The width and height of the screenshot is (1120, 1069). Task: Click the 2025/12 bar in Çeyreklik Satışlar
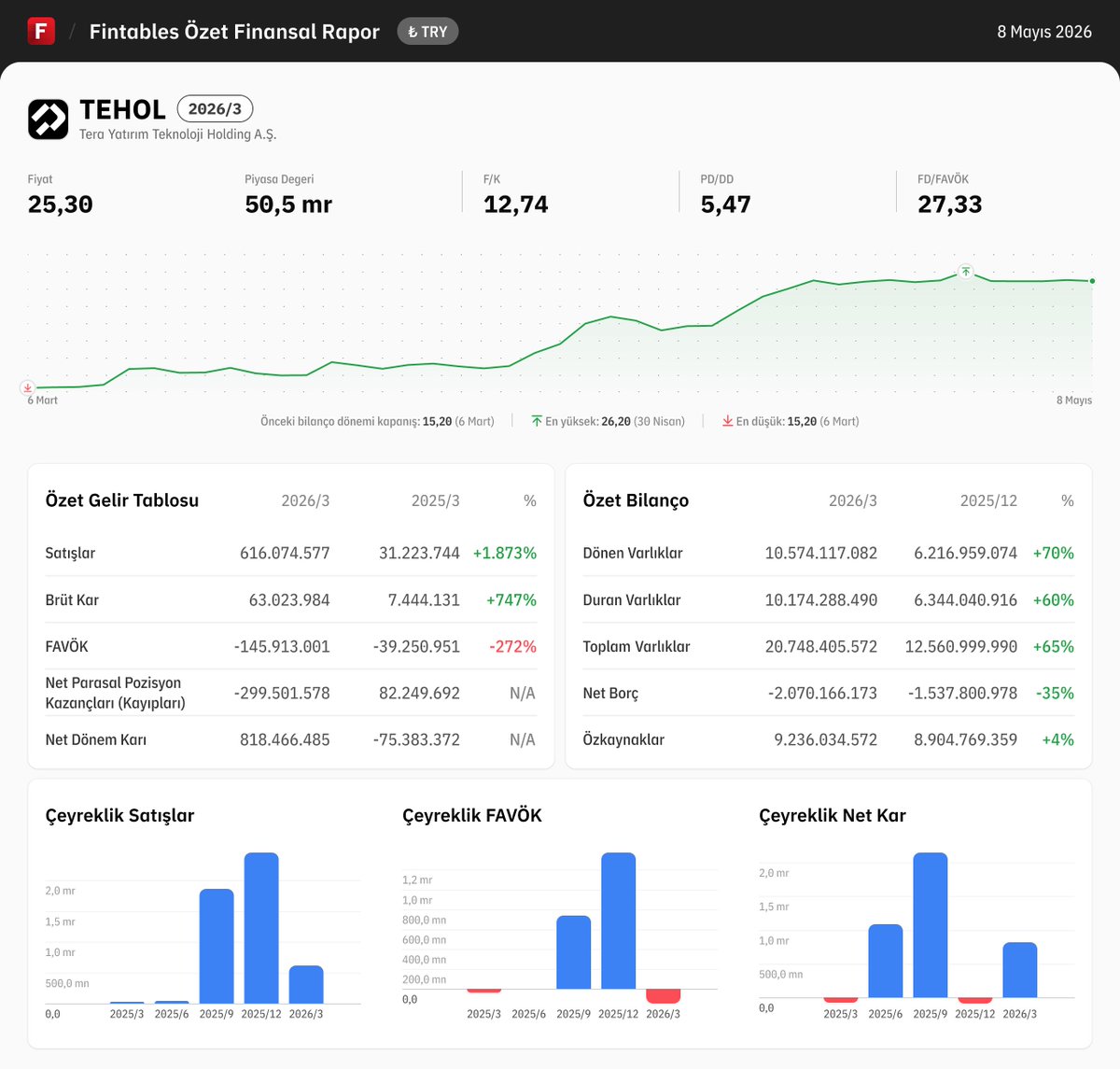261,928
